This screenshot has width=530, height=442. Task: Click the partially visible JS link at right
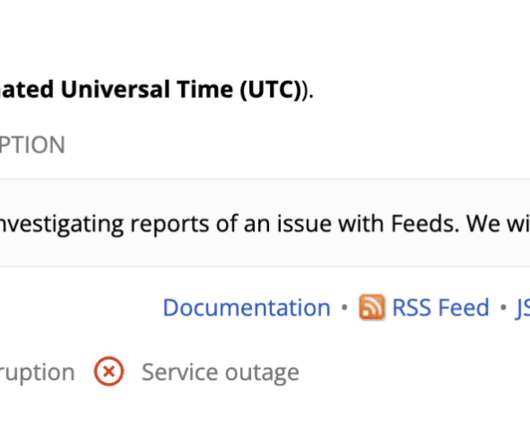523,308
